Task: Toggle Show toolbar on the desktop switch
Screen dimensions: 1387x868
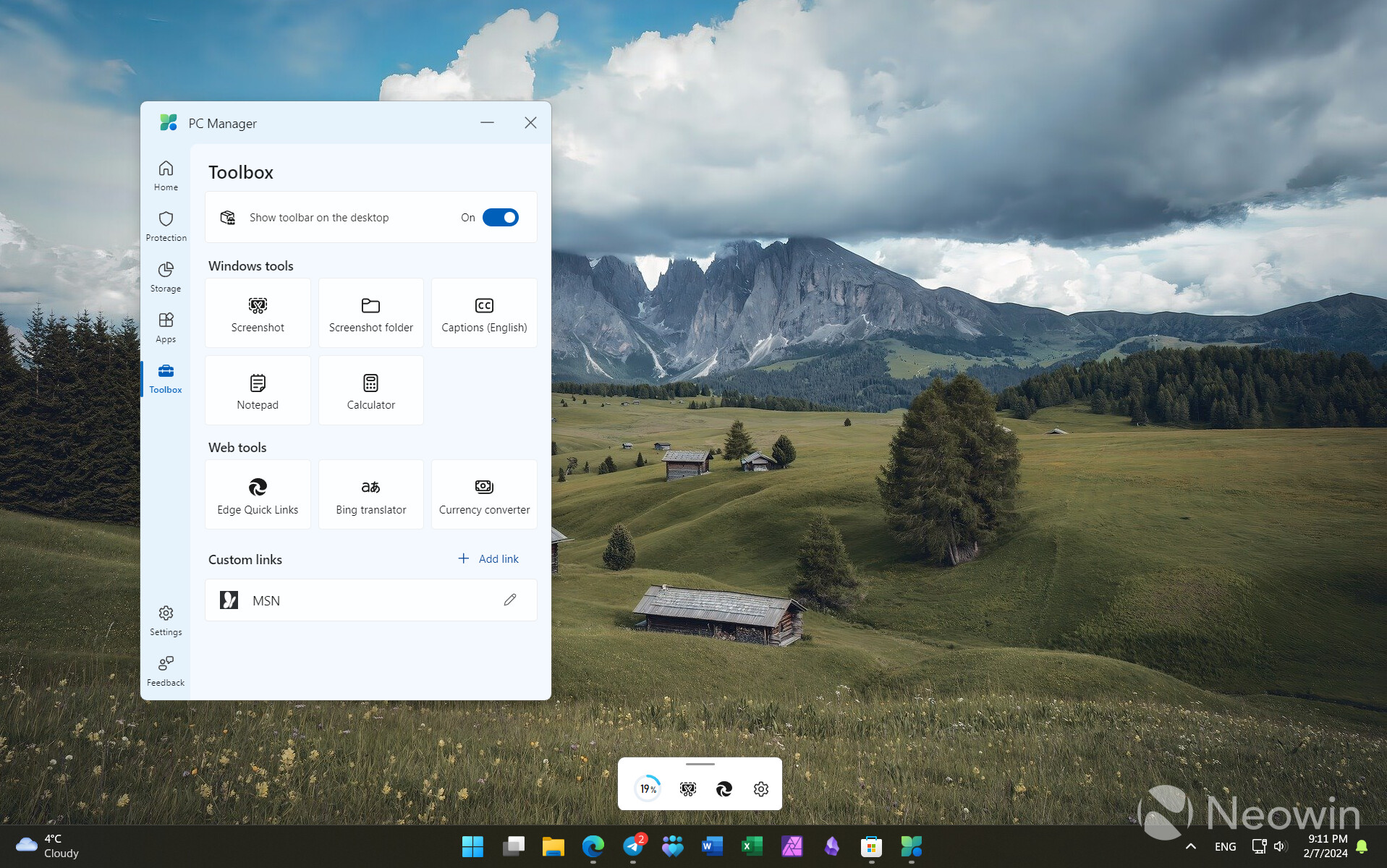Action: click(501, 217)
